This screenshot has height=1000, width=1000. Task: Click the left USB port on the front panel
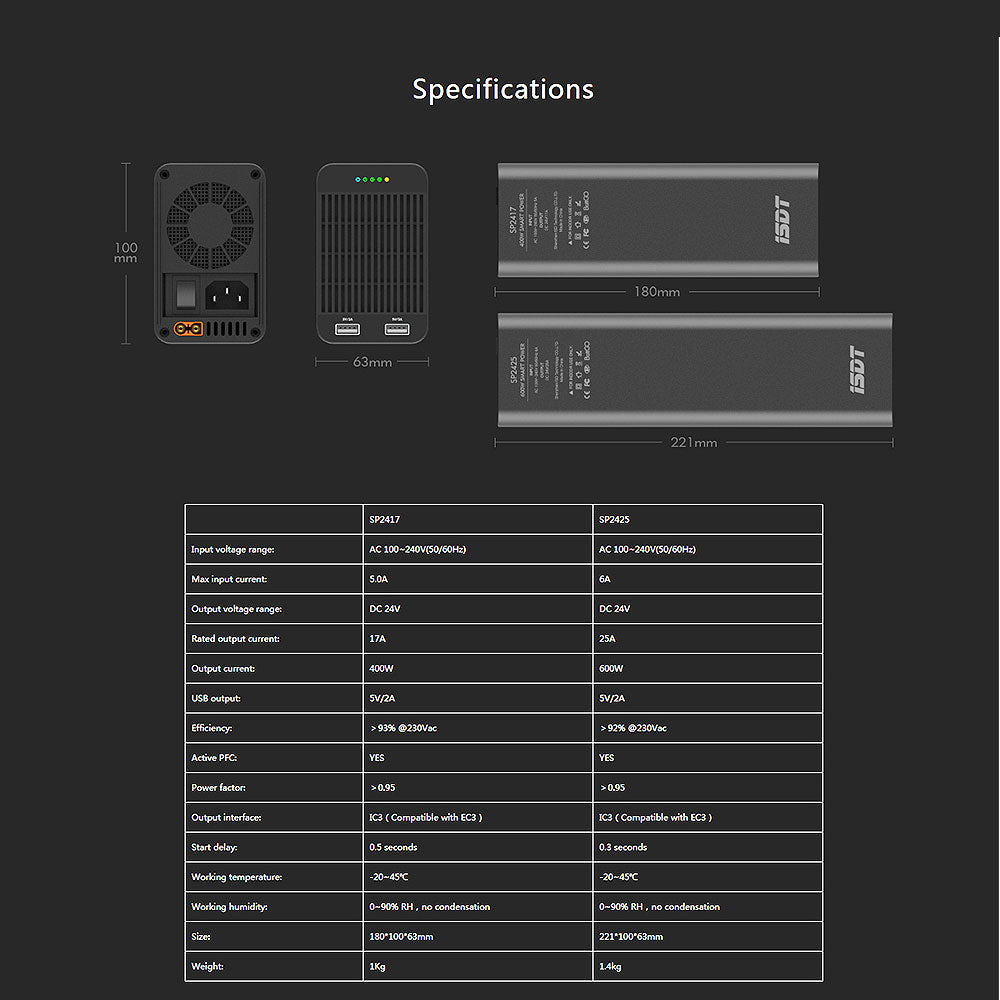(x=348, y=328)
